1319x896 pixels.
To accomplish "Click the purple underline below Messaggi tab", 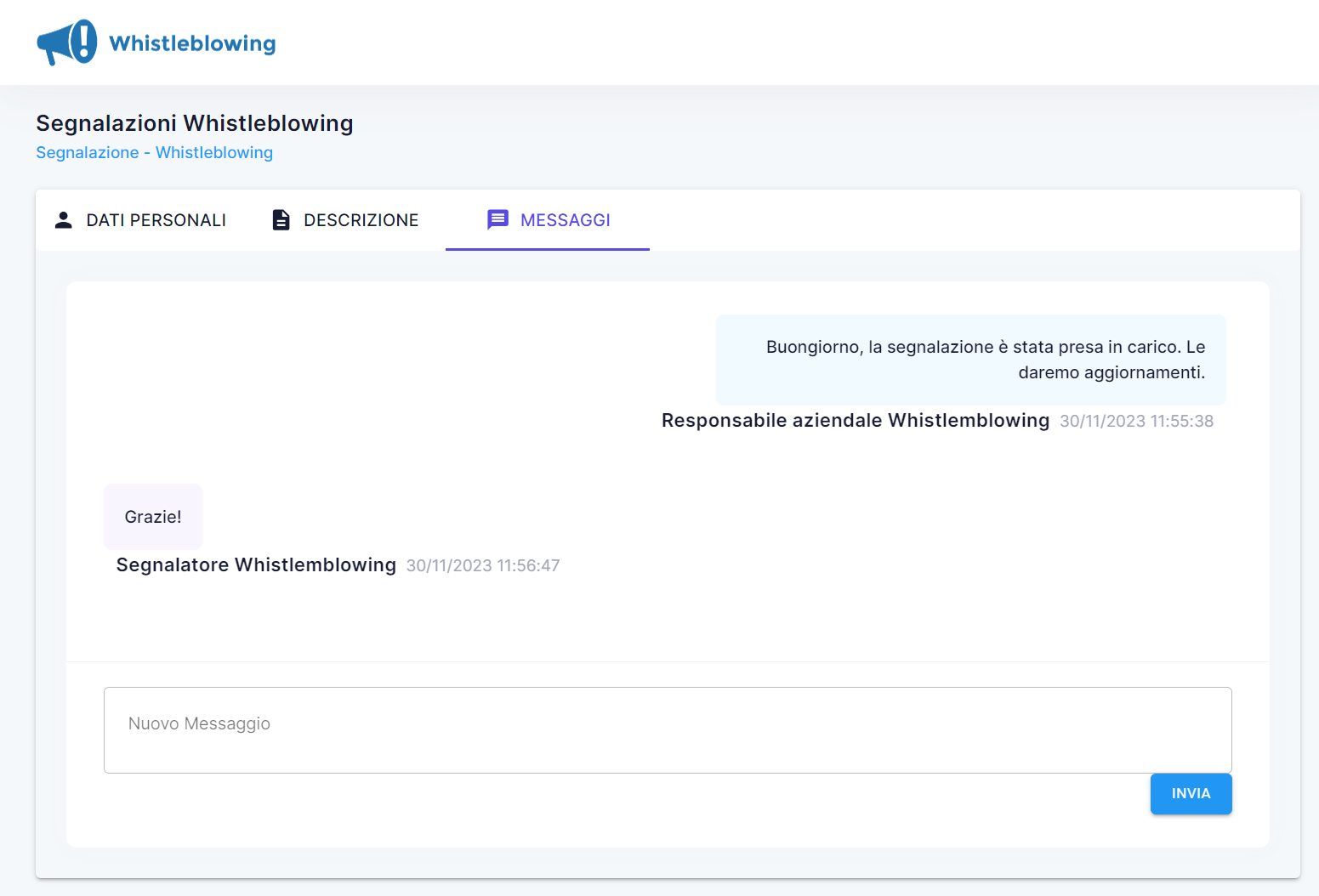I will (x=547, y=249).
